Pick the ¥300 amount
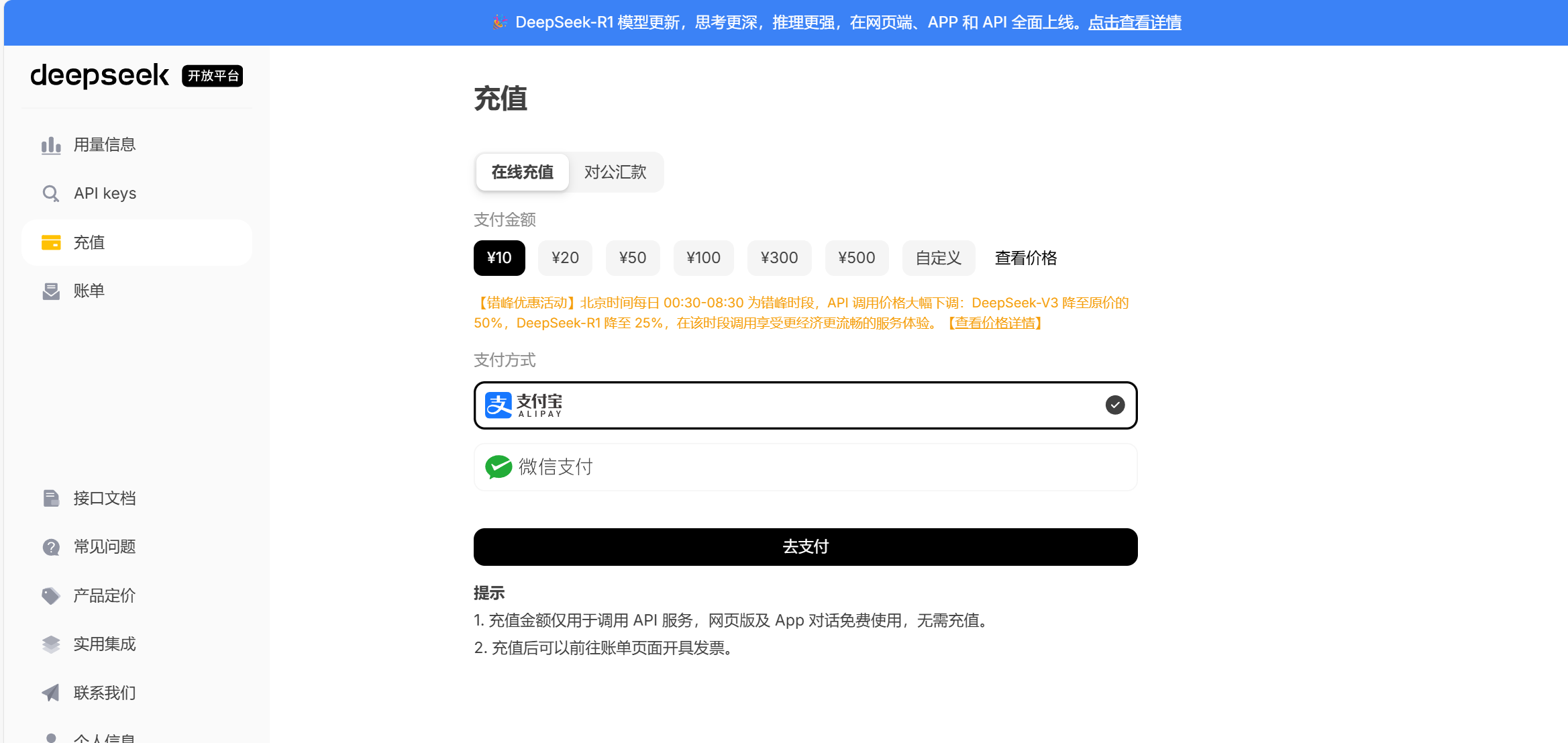 [x=779, y=258]
